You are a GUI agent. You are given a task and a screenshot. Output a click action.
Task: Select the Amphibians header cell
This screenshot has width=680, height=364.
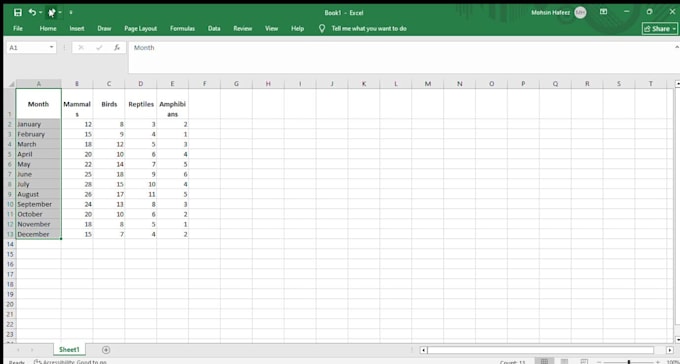(173, 104)
